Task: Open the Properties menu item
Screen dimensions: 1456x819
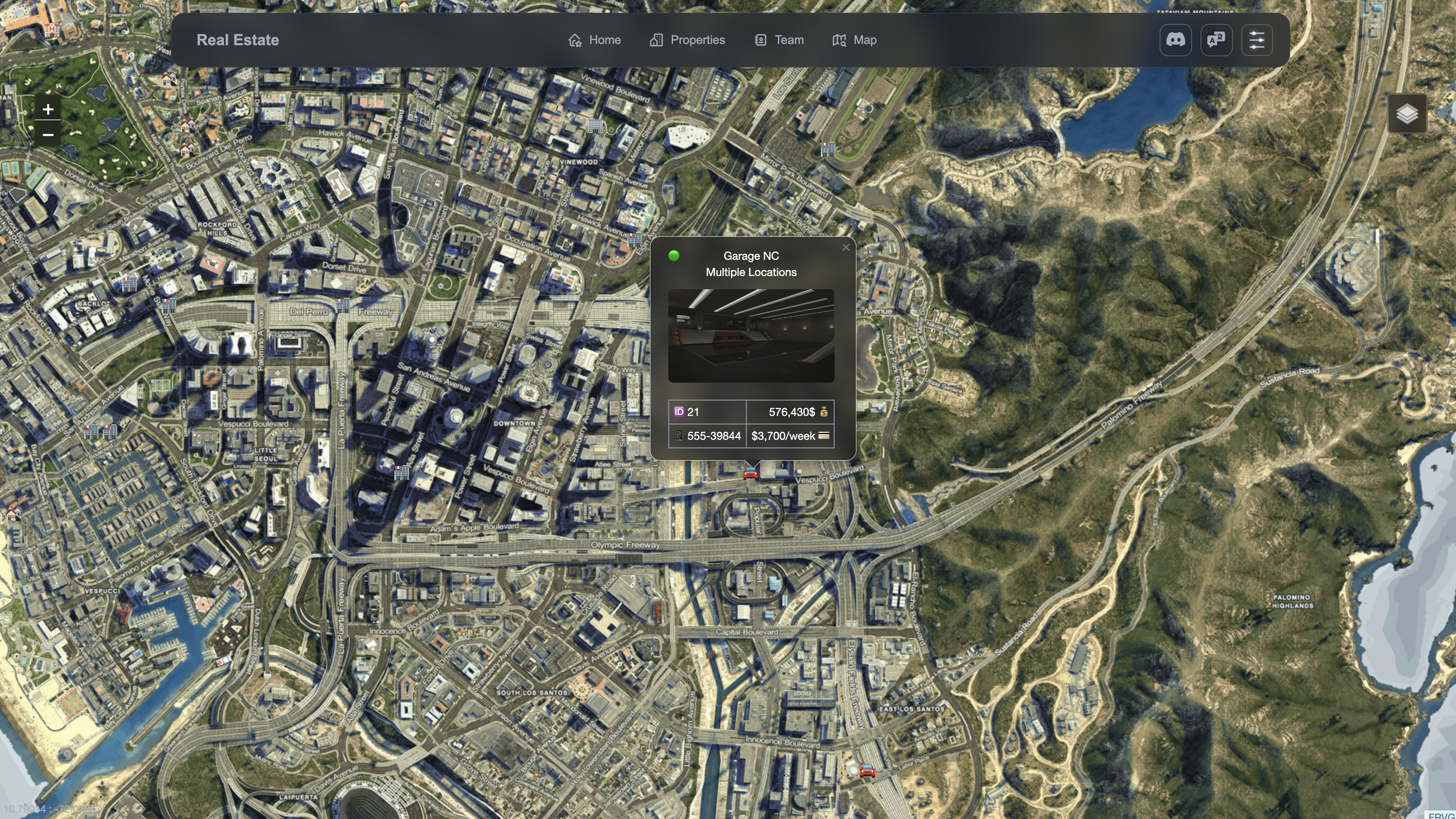Action: point(687,40)
